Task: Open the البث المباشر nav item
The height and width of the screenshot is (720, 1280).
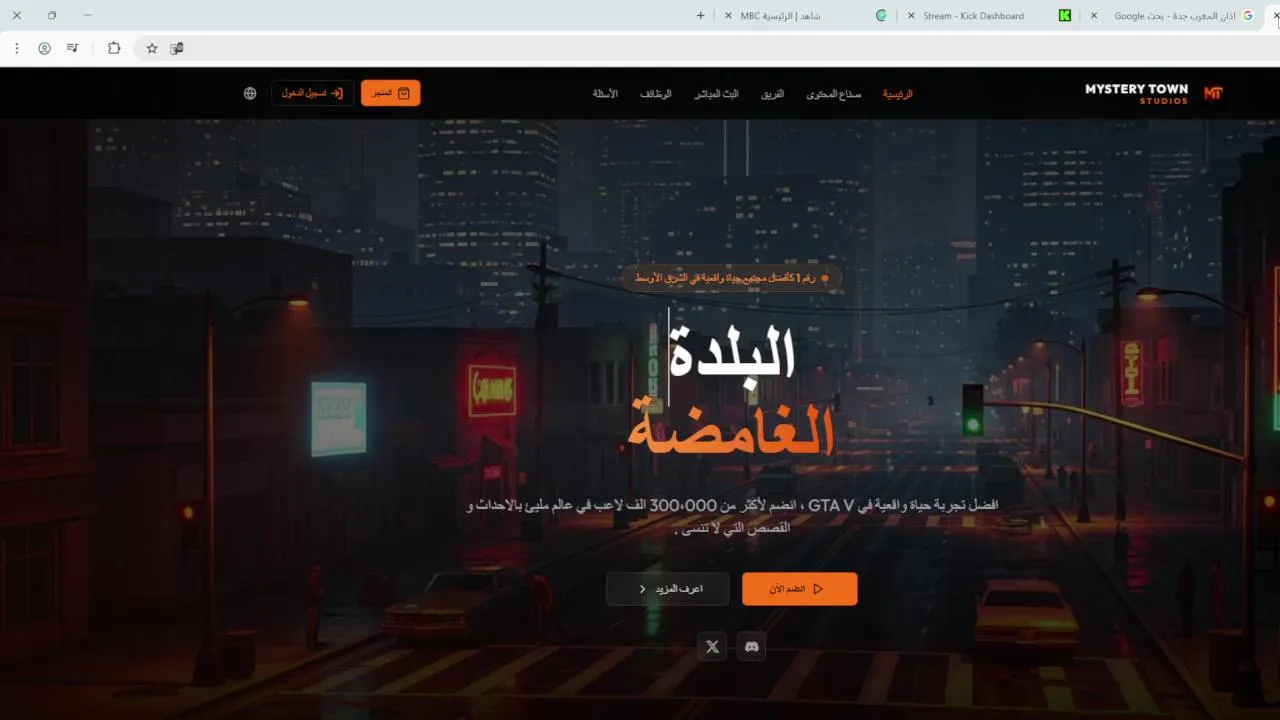Action: point(716,93)
